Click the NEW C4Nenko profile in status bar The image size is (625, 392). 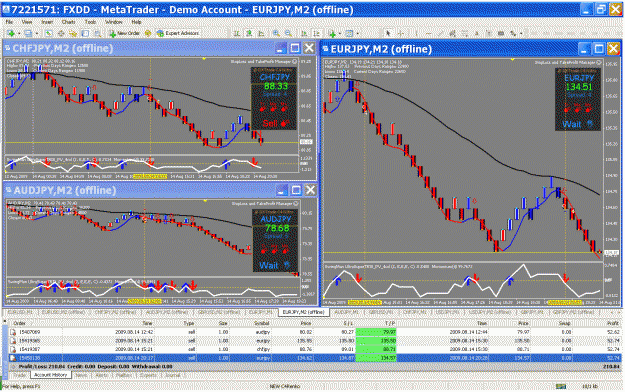coord(285,386)
